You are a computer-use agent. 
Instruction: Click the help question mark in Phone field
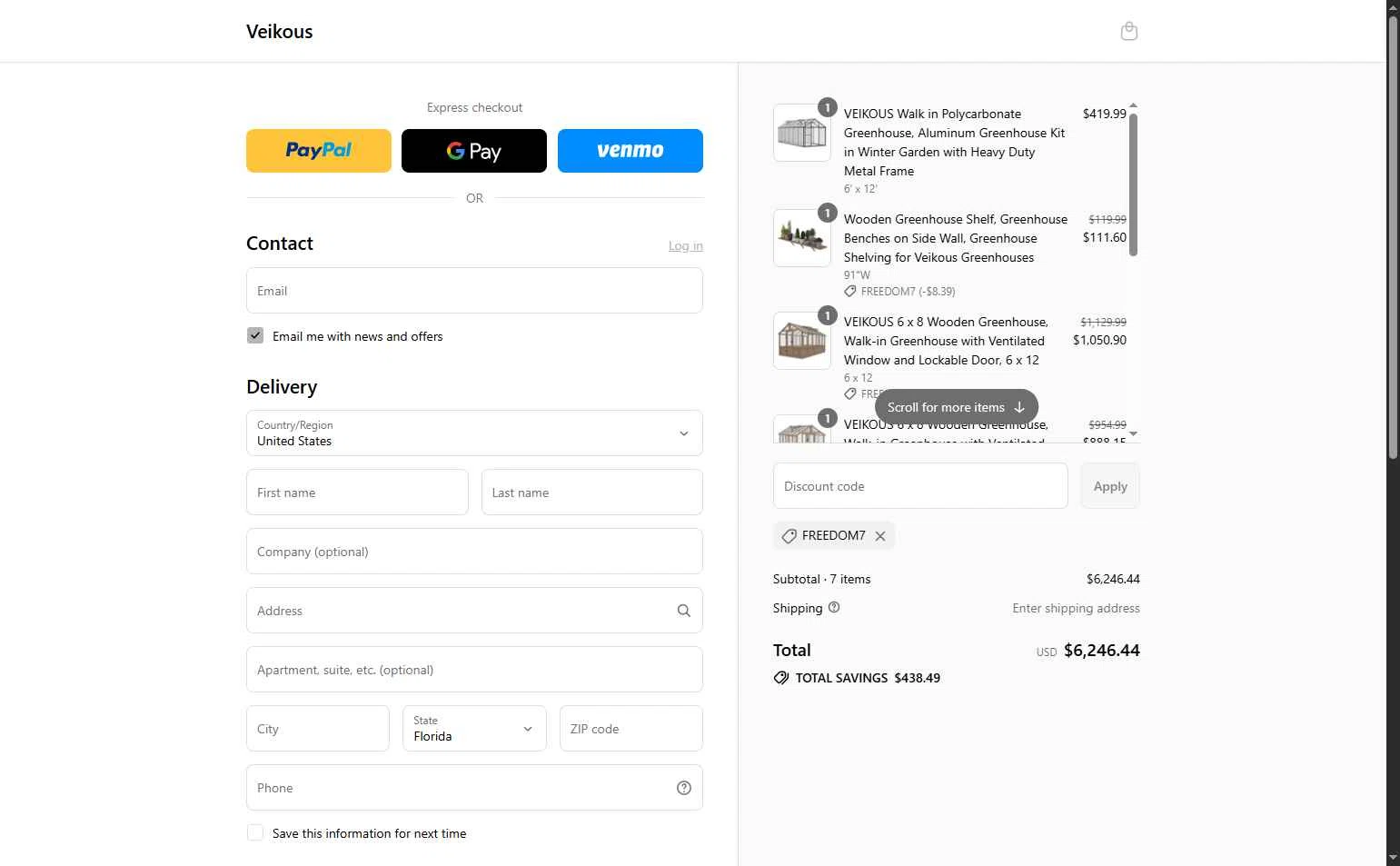pyautogui.click(x=684, y=788)
